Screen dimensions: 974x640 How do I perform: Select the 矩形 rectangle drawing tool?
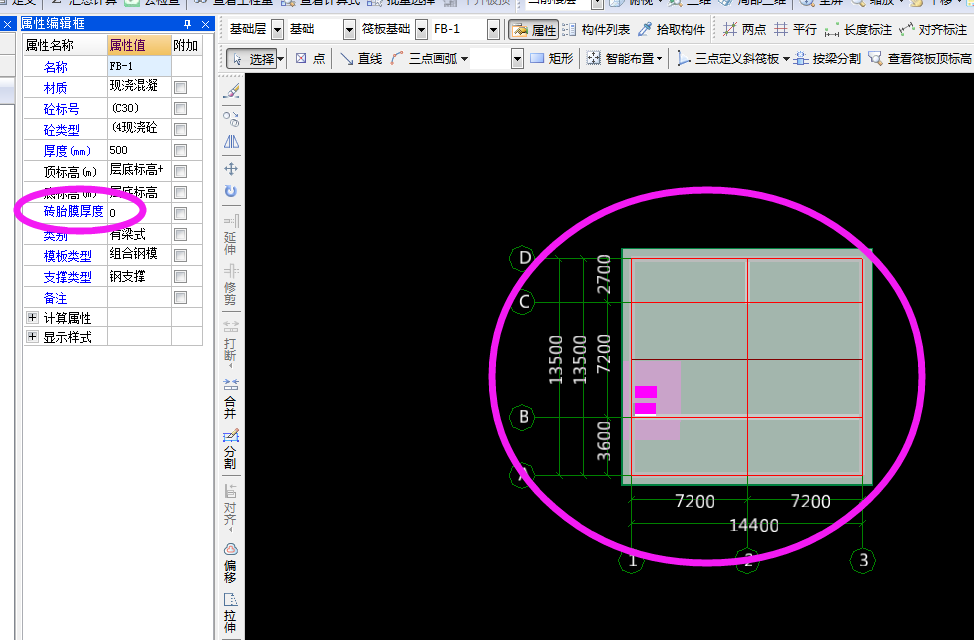point(552,58)
